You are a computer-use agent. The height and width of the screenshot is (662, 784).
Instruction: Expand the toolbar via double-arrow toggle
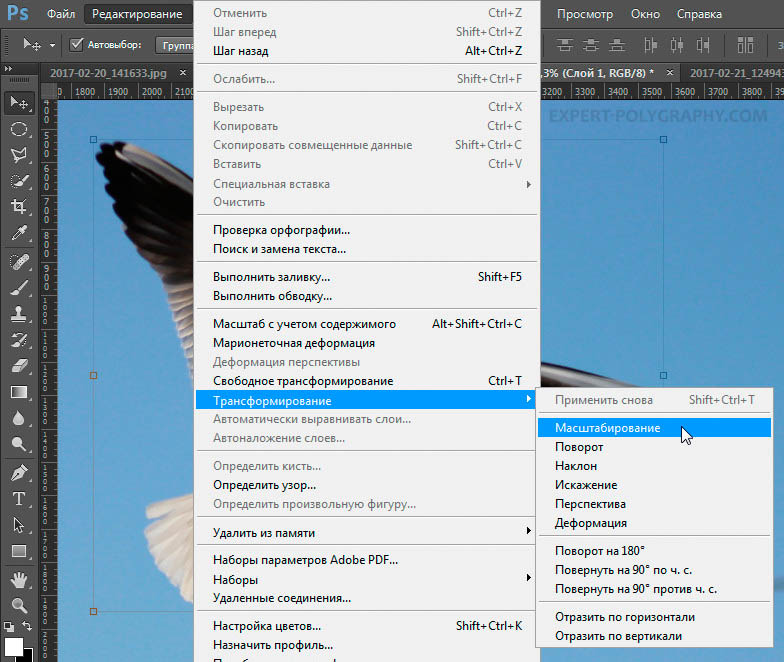(8, 68)
